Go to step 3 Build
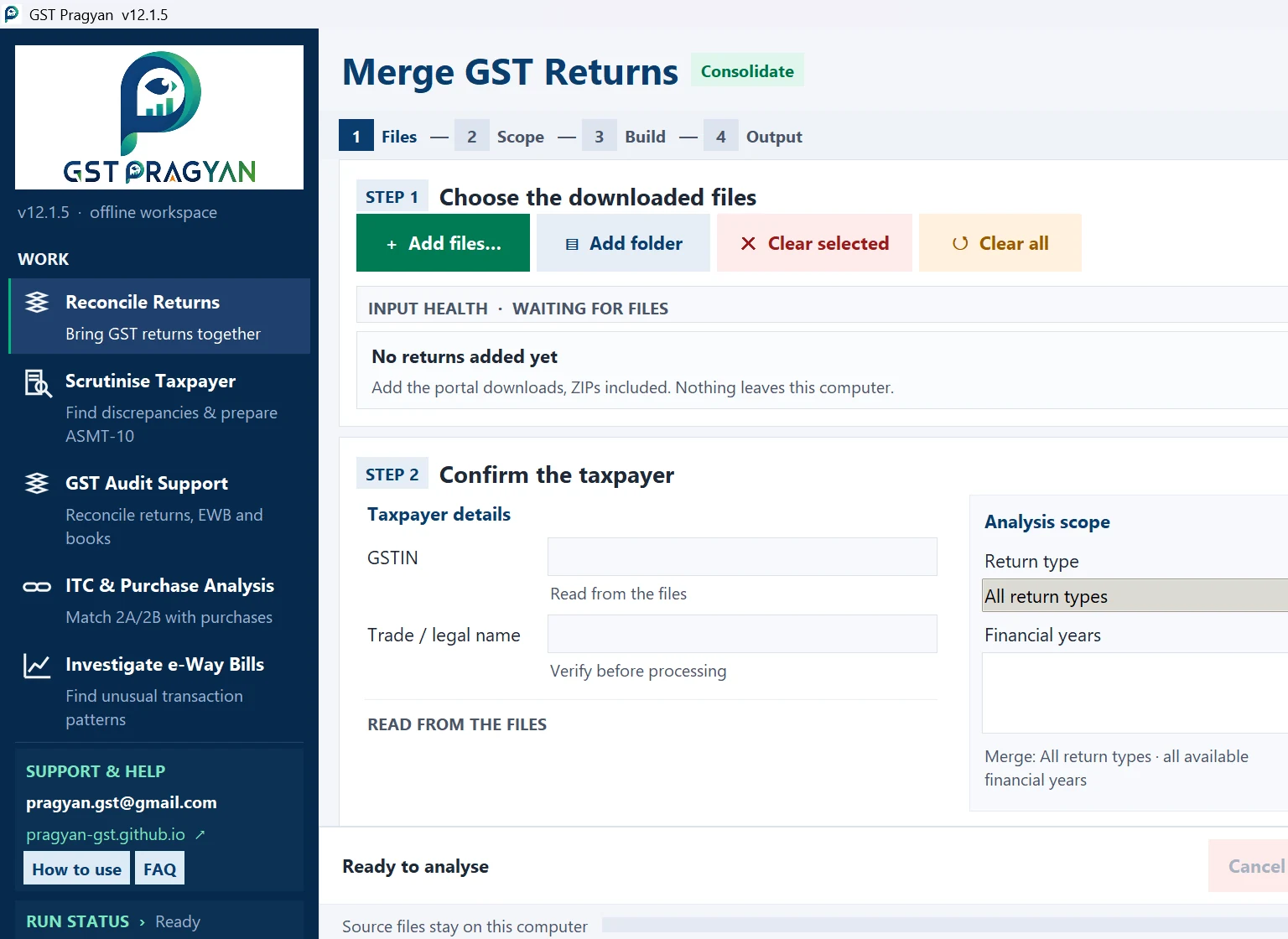 pyautogui.click(x=625, y=136)
